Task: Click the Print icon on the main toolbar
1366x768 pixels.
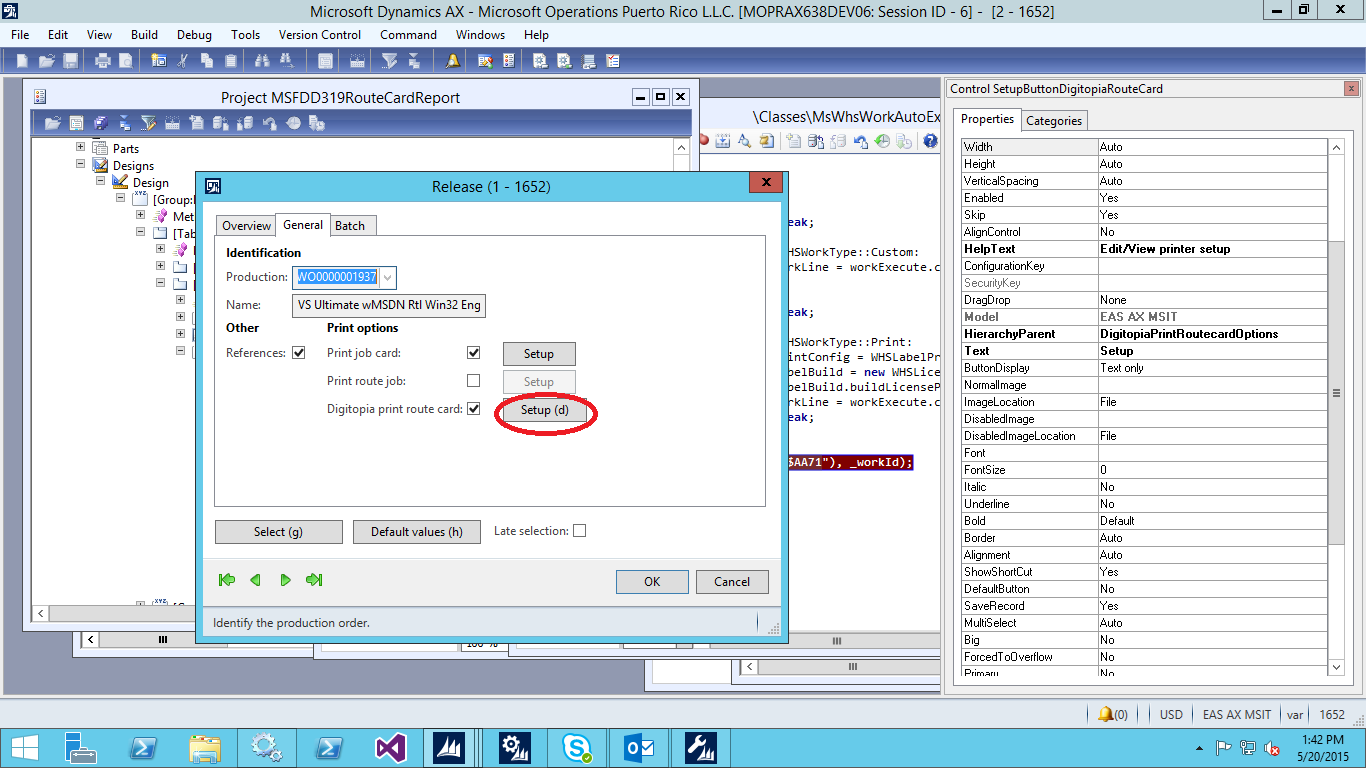Action: point(102,60)
